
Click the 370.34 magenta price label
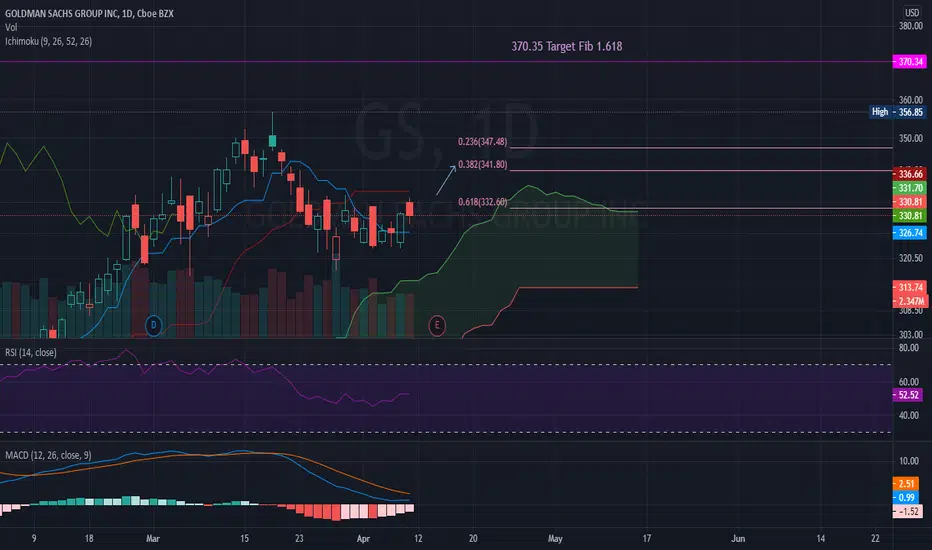point(909,62)
